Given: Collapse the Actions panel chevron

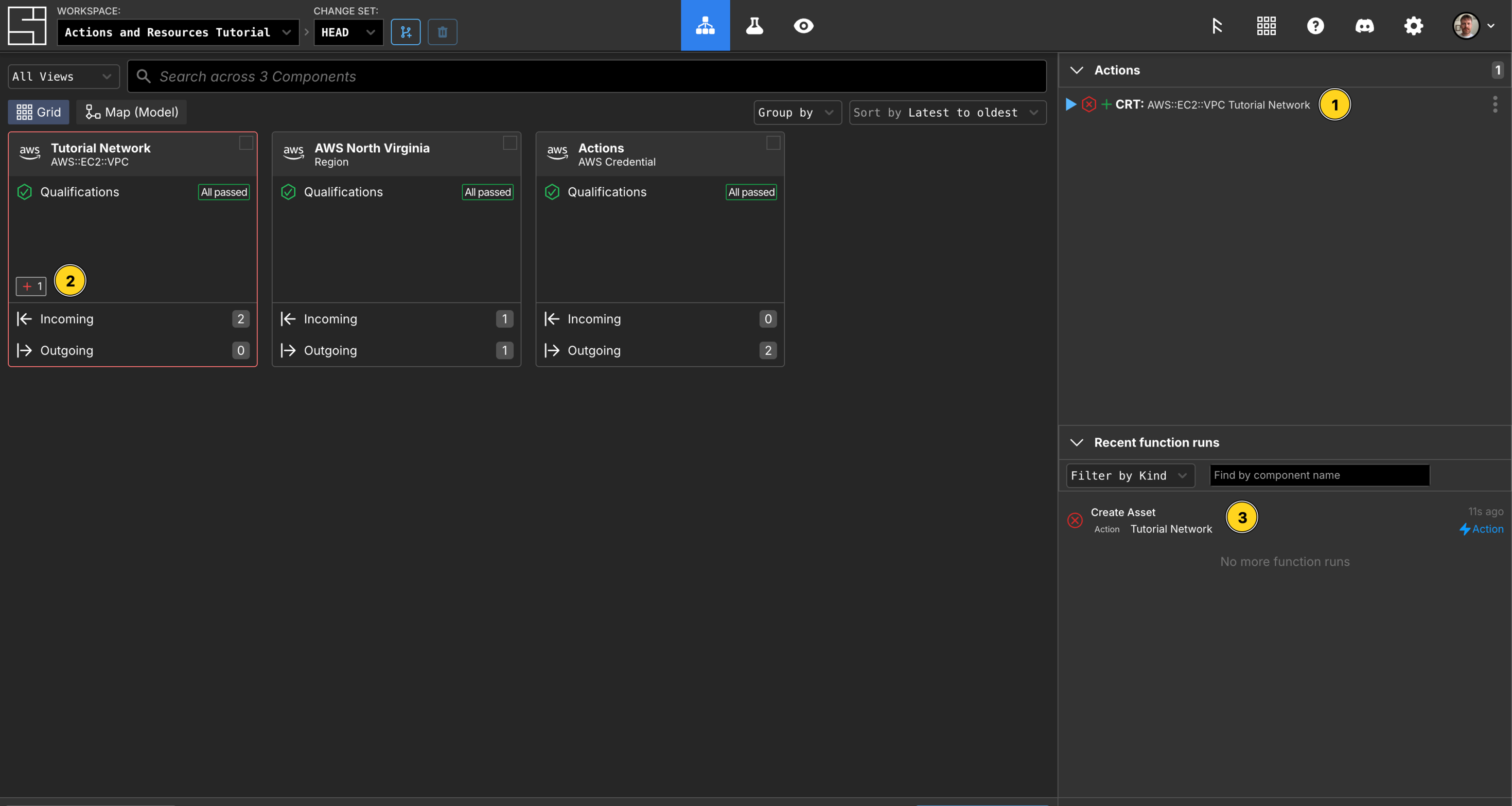Looking at the screenshot, I should tap(1077, 70).
